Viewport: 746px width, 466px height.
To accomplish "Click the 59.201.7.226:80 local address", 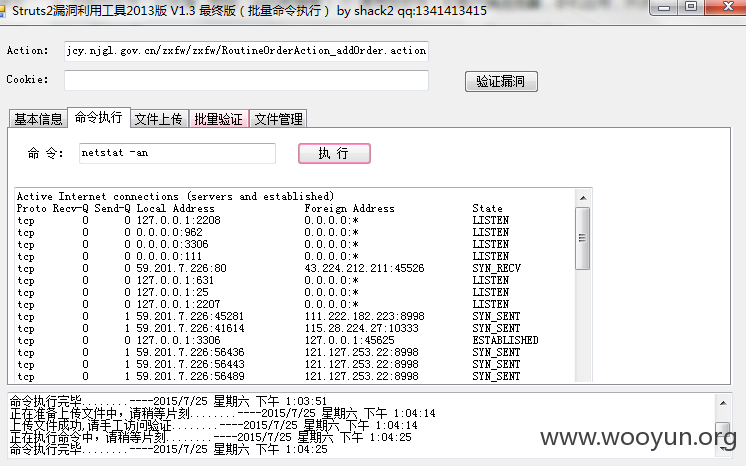I will click(x=181, y=268).
